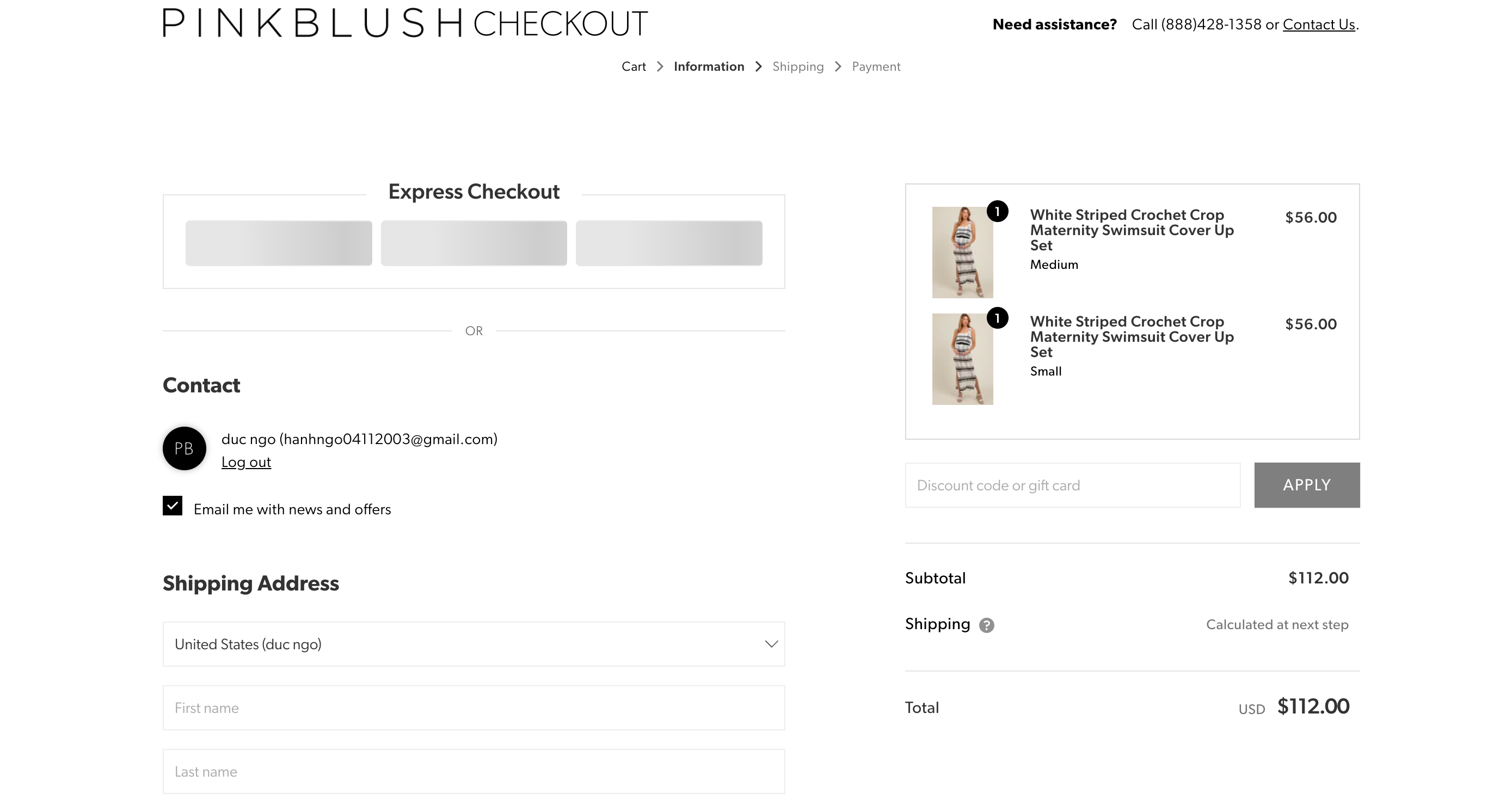Select the Shipping breadcrumb step
Screen dimensions: 1512x812
798,67
